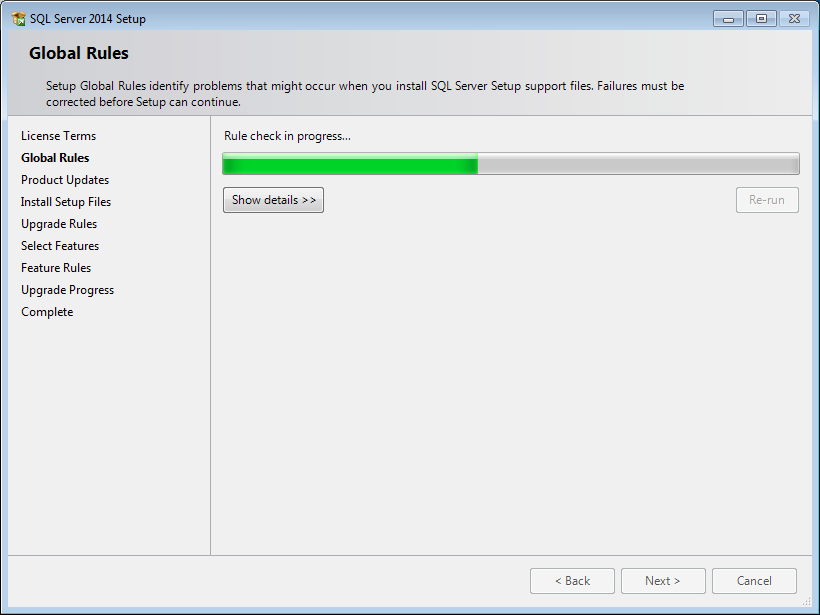Click the 'SQL Server 2014 Setup' title text

(88, 19)
